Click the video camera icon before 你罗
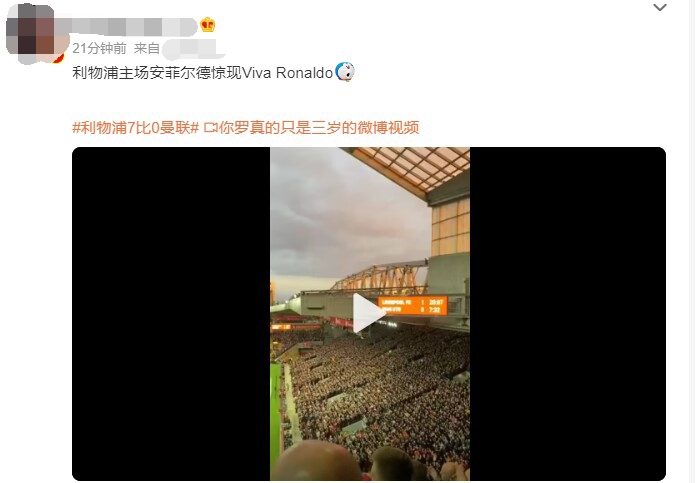The image size is (695, 483). click(x=211, y=128)
